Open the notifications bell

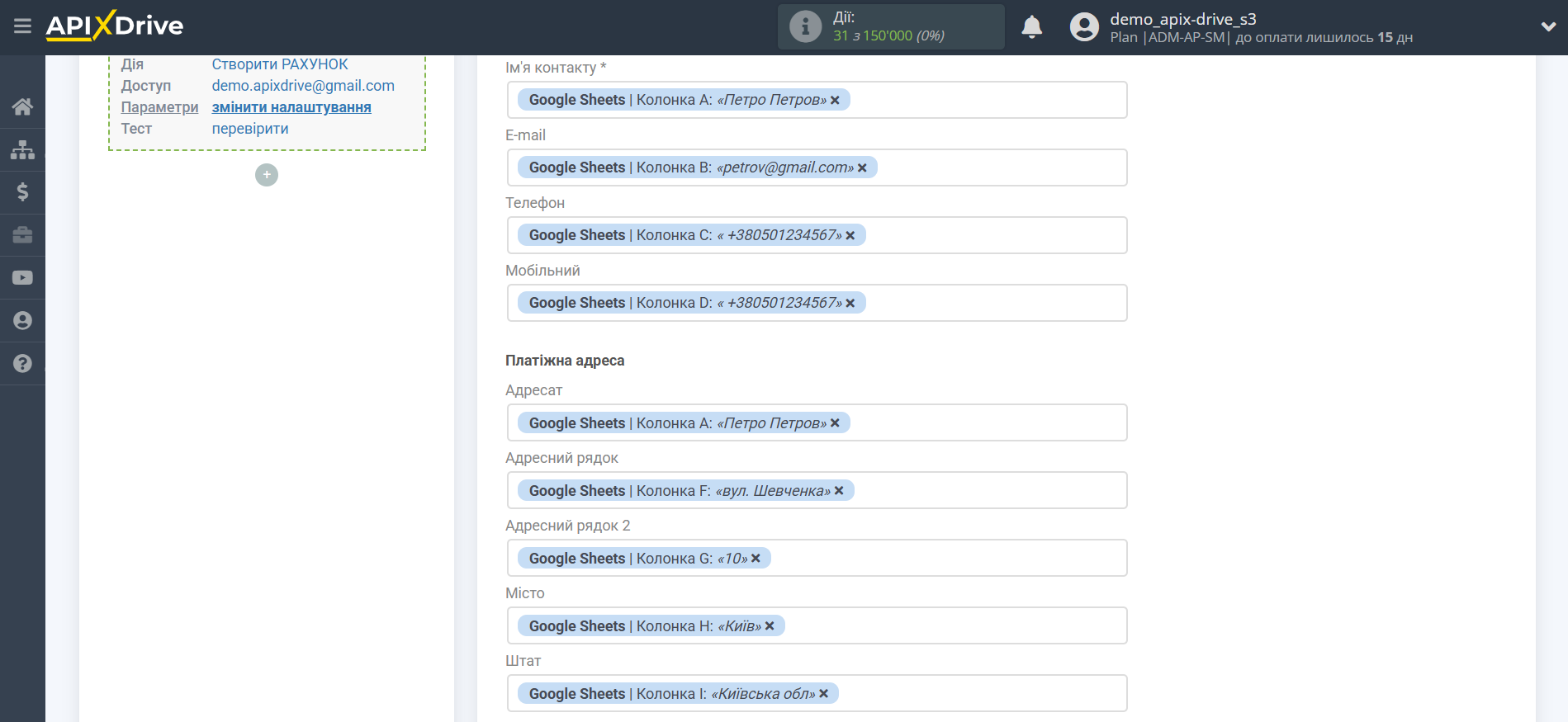point(1031,27)
